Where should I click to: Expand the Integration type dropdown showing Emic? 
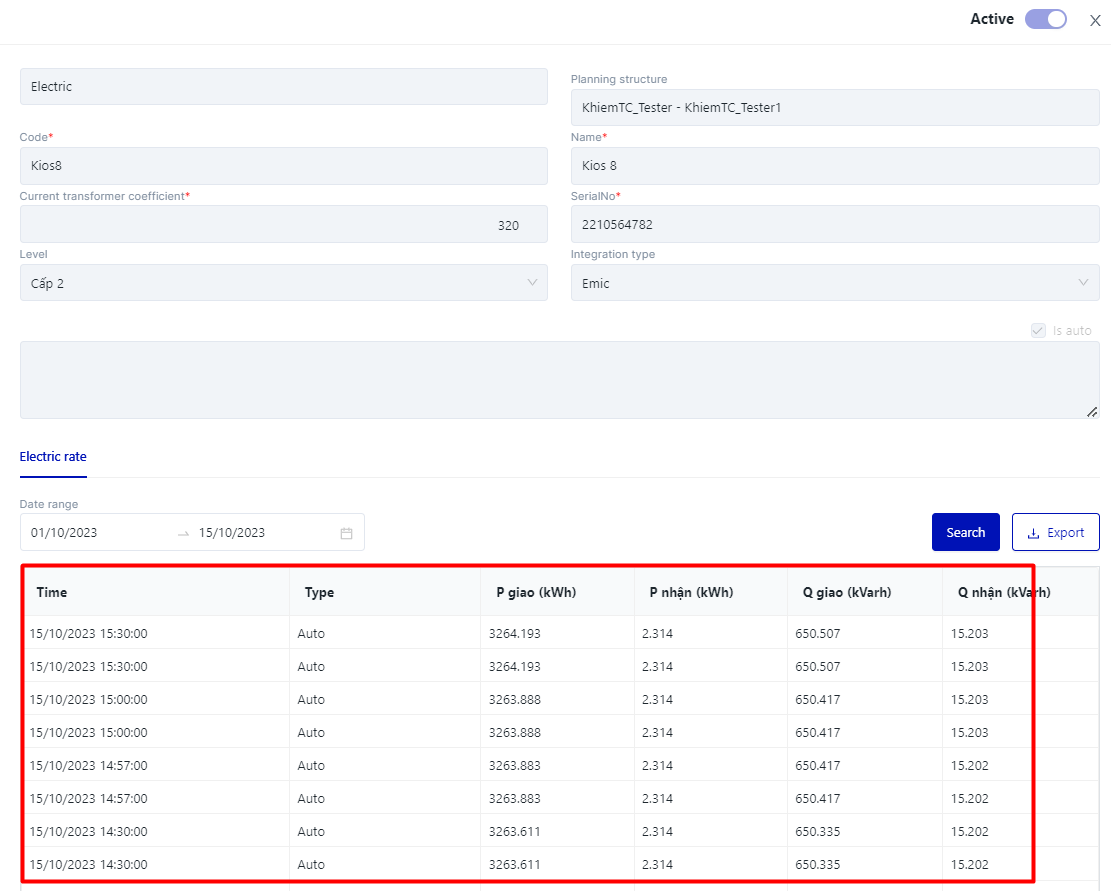(x=834, y=283)
